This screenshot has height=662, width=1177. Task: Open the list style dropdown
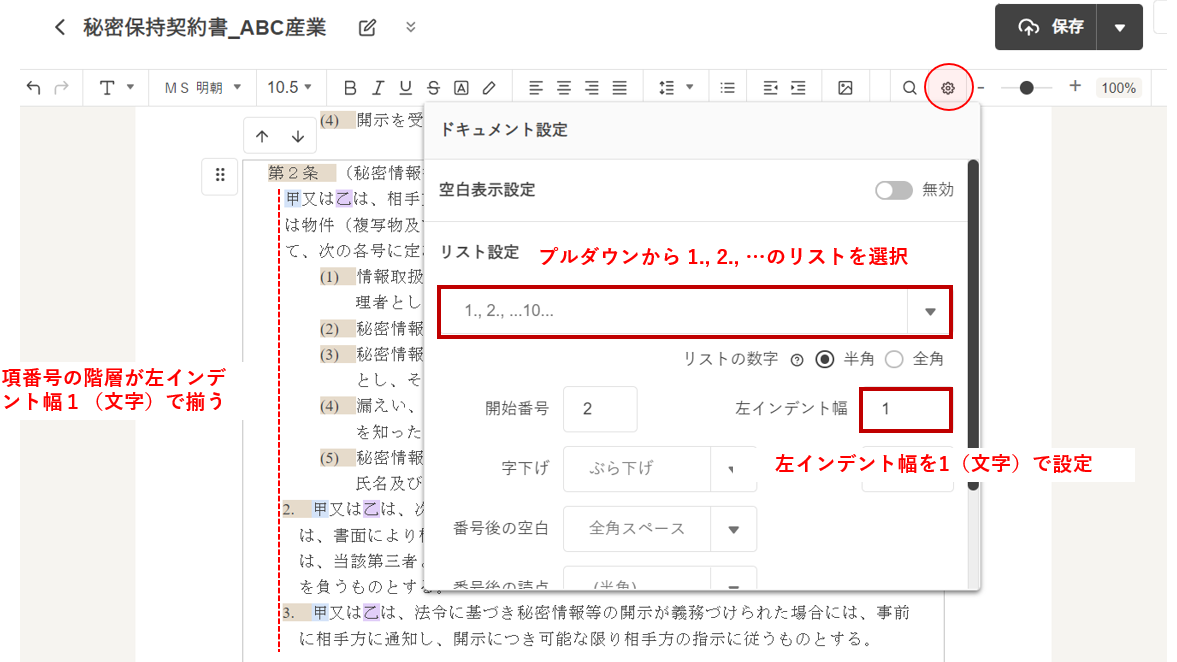[930, 311]
